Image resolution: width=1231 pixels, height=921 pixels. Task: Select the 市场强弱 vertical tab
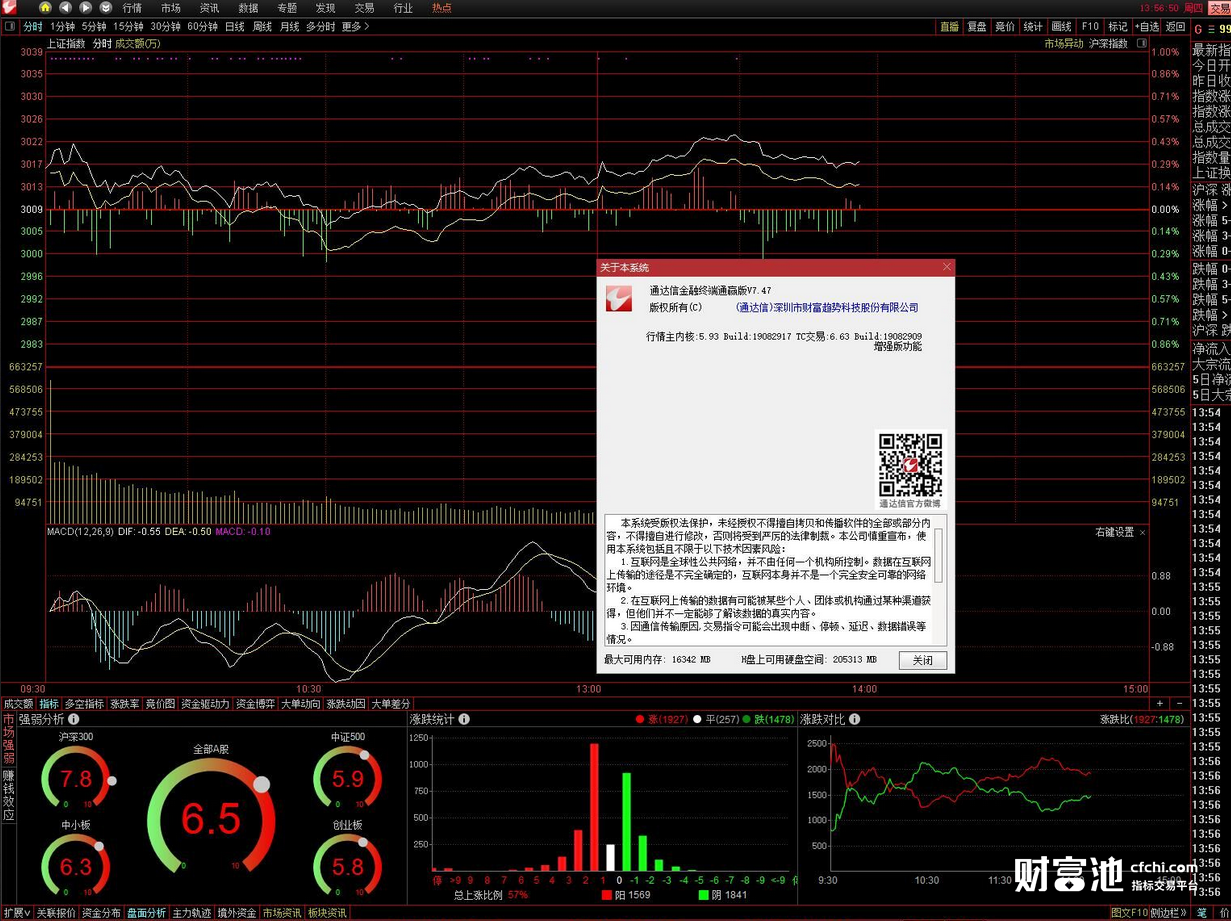tap(8, 739)
